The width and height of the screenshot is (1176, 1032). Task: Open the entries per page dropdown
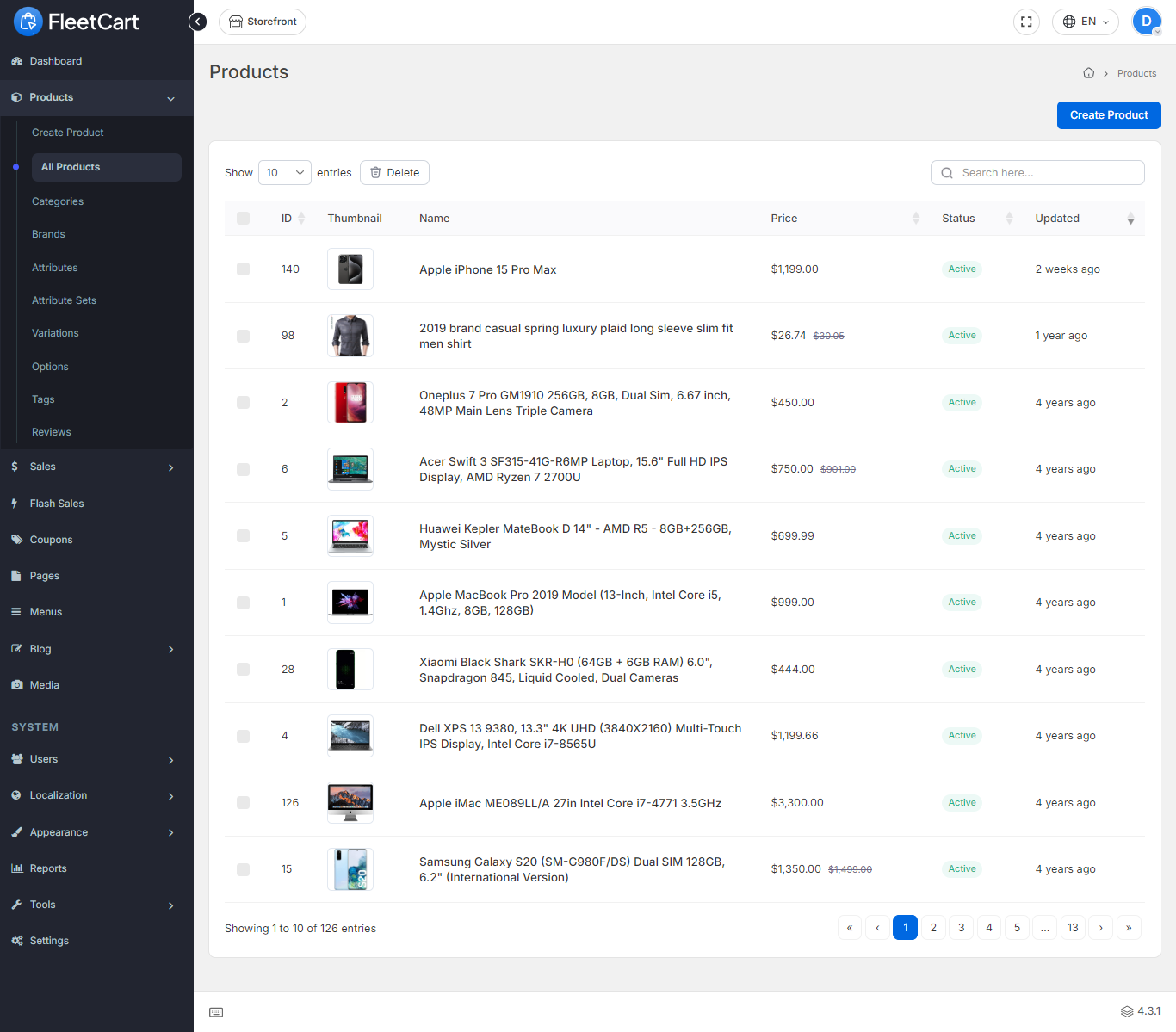coord(284,173)
